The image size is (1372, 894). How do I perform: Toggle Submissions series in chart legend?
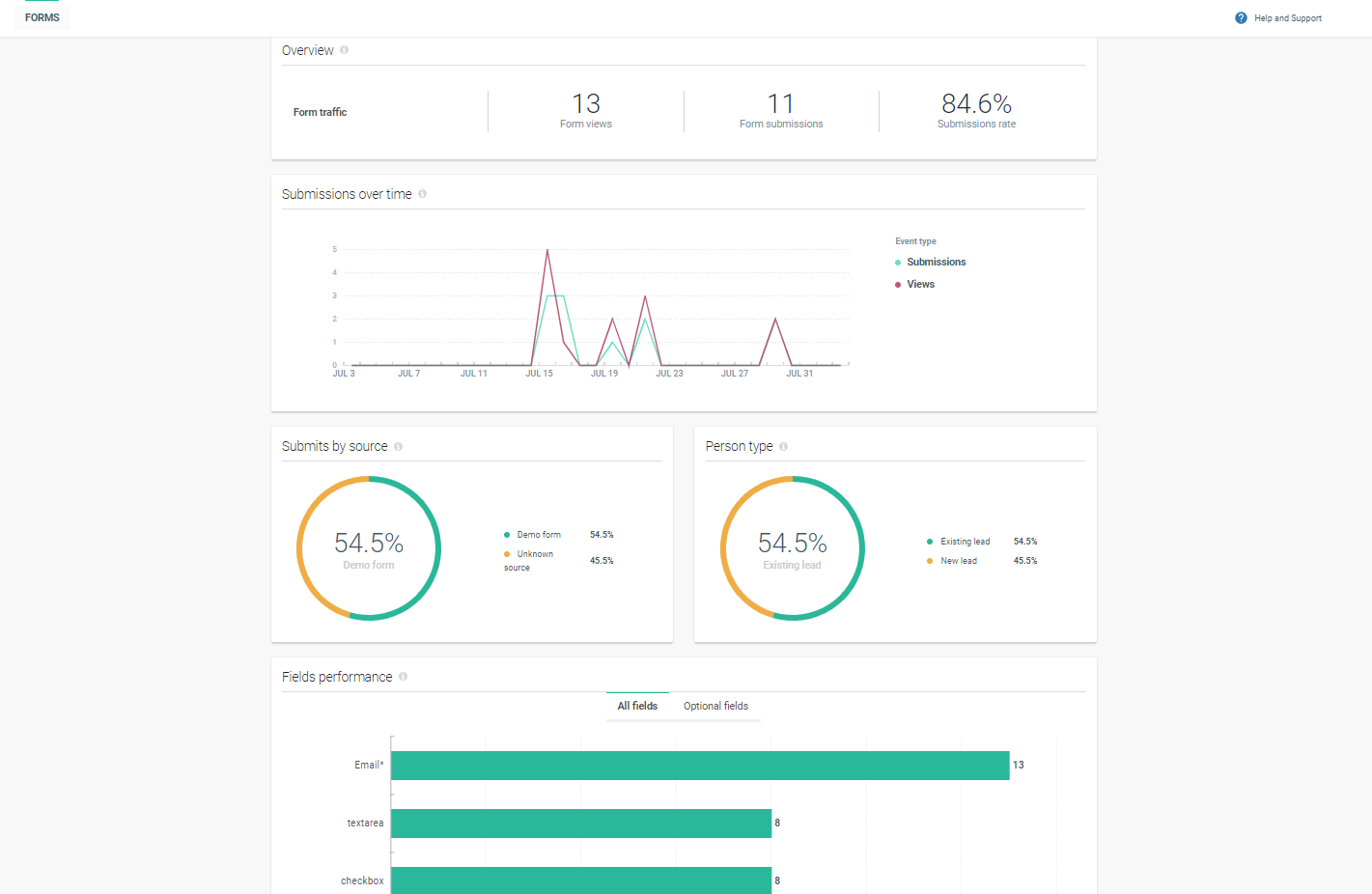click(x=935, y=263)
